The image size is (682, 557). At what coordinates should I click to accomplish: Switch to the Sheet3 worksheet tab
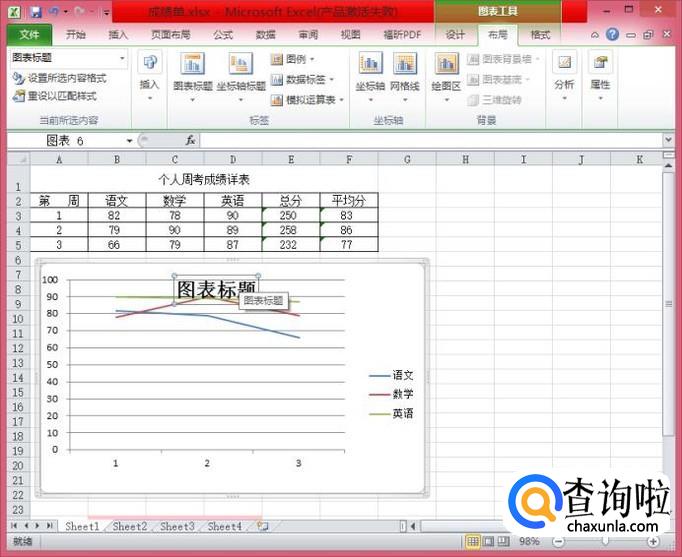point(177,527)
